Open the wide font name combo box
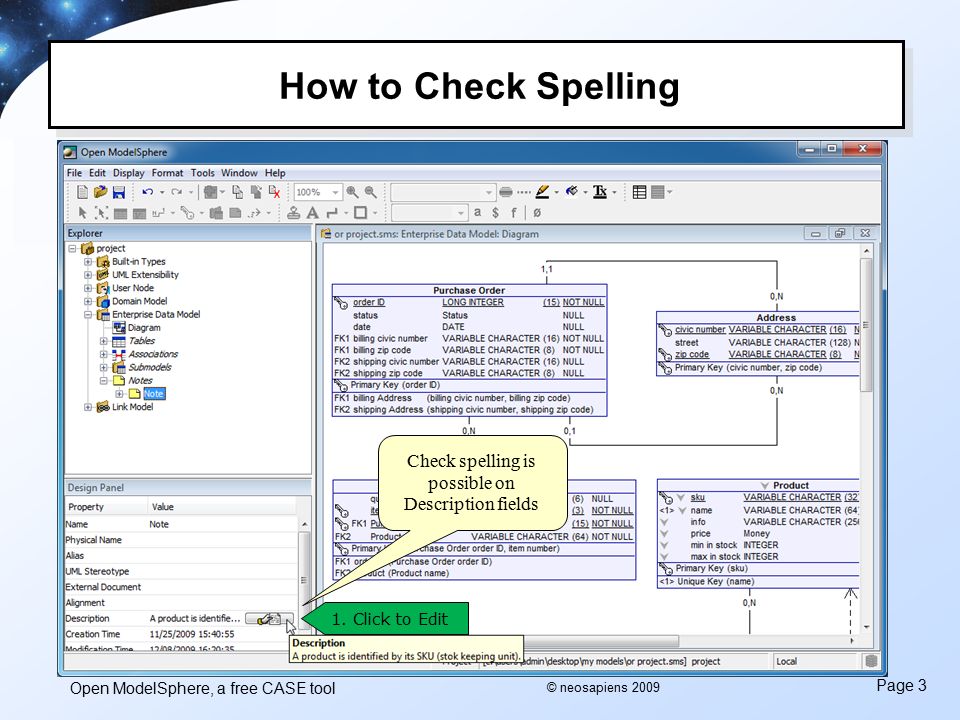The height and width of the screenshot is (720, 960). click(442, 192)
